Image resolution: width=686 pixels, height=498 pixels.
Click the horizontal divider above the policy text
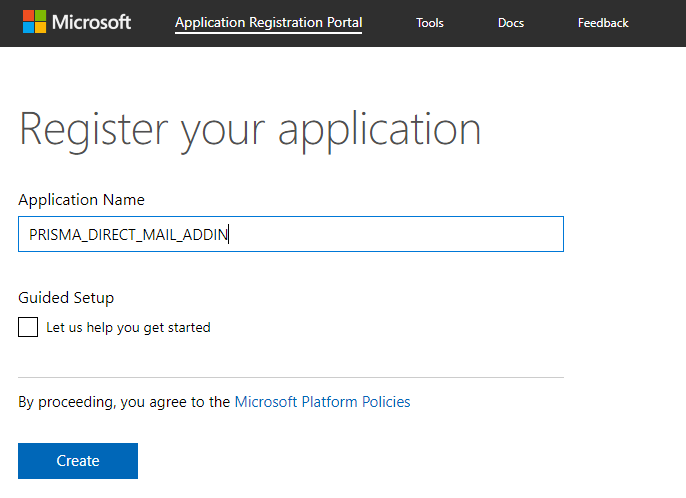click(x=290, y=377)
